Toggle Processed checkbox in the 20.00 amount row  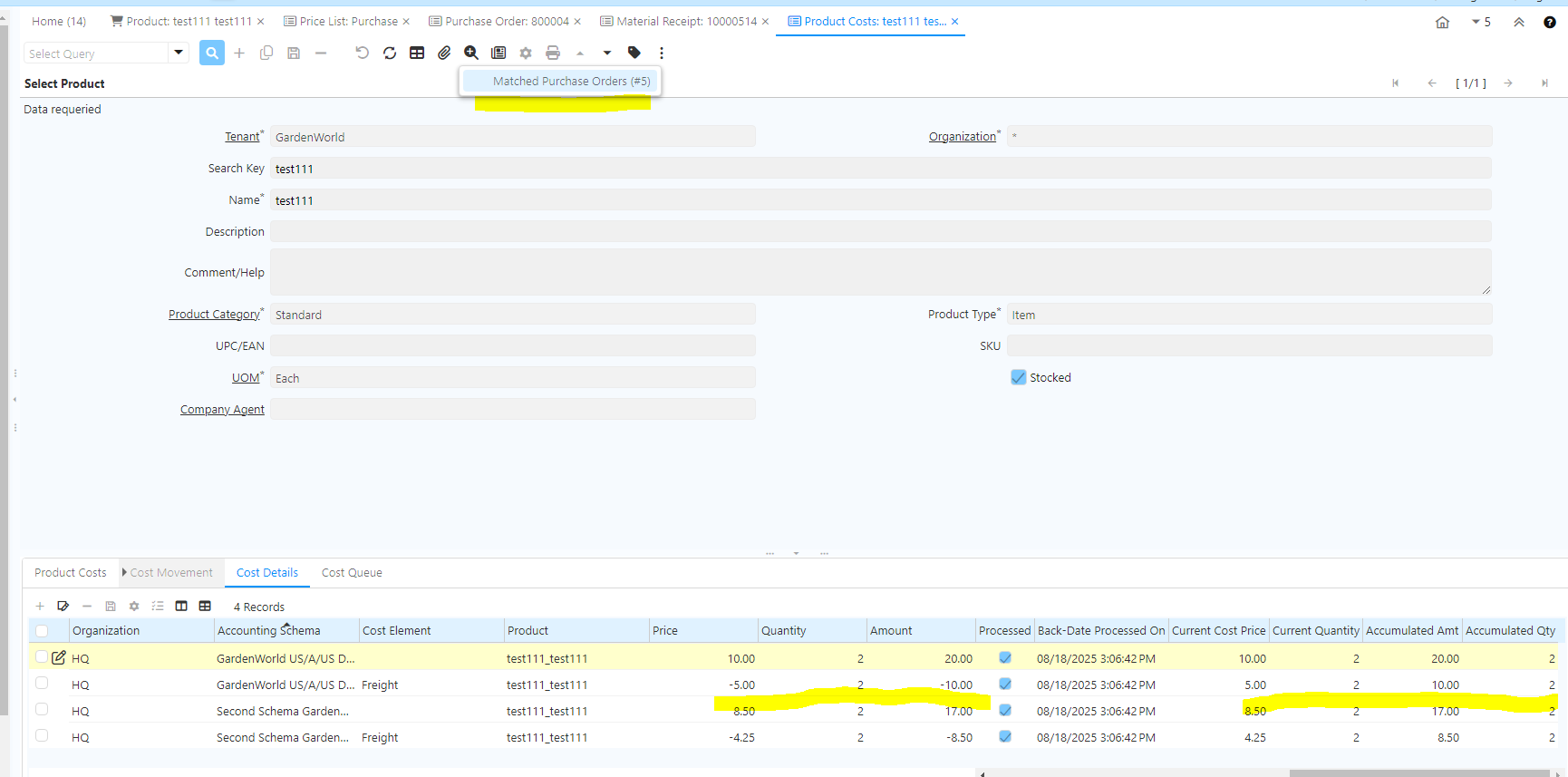tap(1005, 658)
